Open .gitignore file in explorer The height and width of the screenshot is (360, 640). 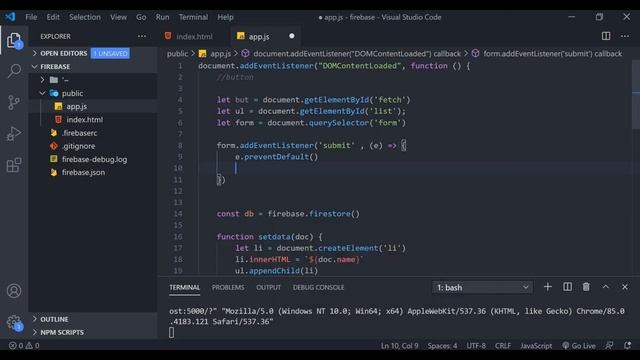pos(93,146)
